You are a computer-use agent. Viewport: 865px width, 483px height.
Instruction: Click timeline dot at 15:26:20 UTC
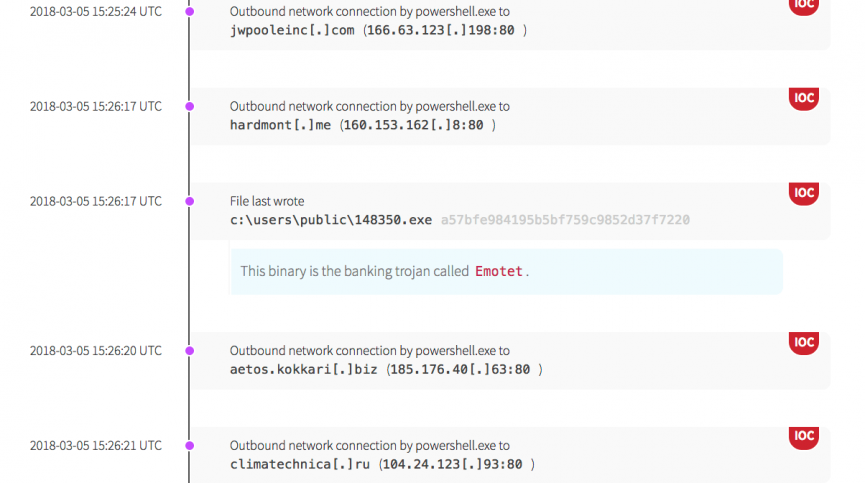(x=189, y=351)
